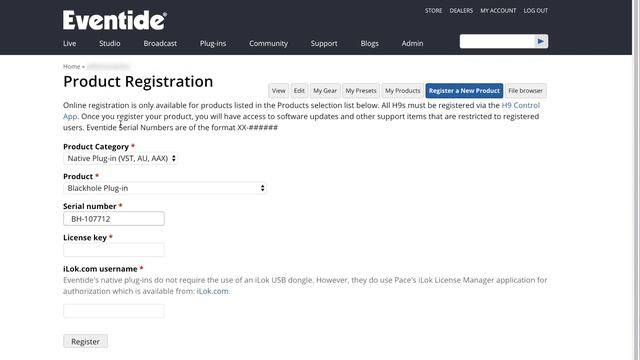Open the Plug-ins menu
Image resolution: width=640 pixels, height=360 pixels.
213,43
